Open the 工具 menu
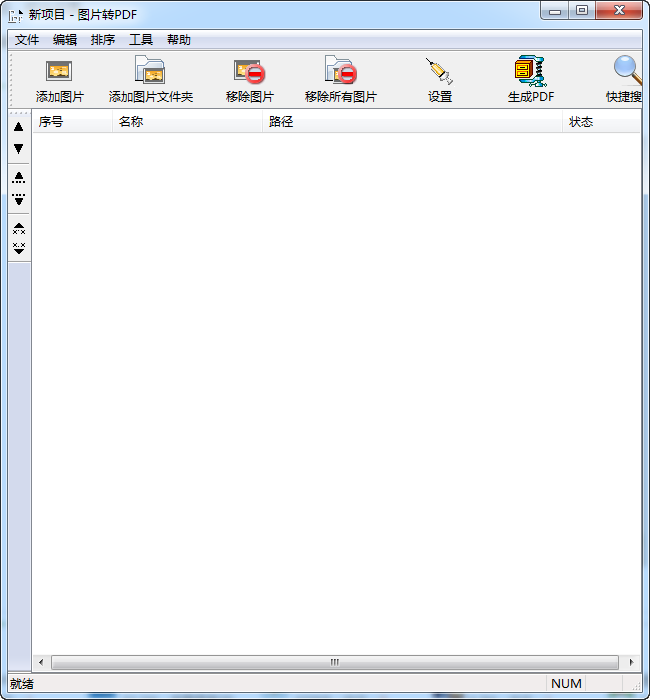The width and height of the screenshot is (650, 700). click(141, 40)
